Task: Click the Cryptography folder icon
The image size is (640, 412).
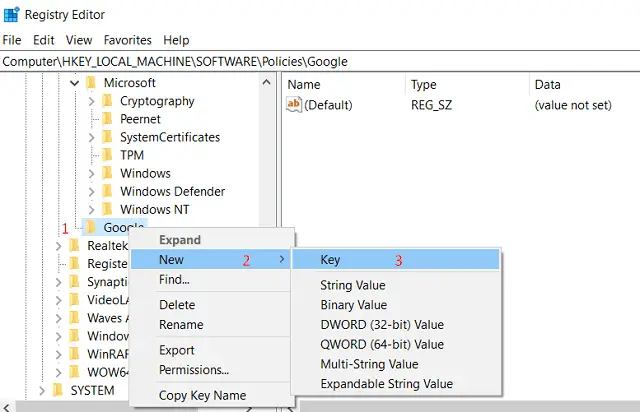Action: (107, 101)
